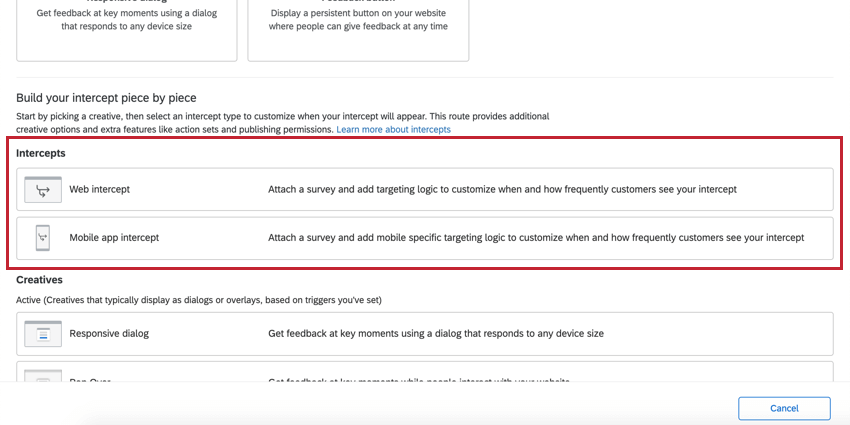850x425 pixels.
Task: Click the Mobile app intercept description text
Action: click(x=536, y=237)
